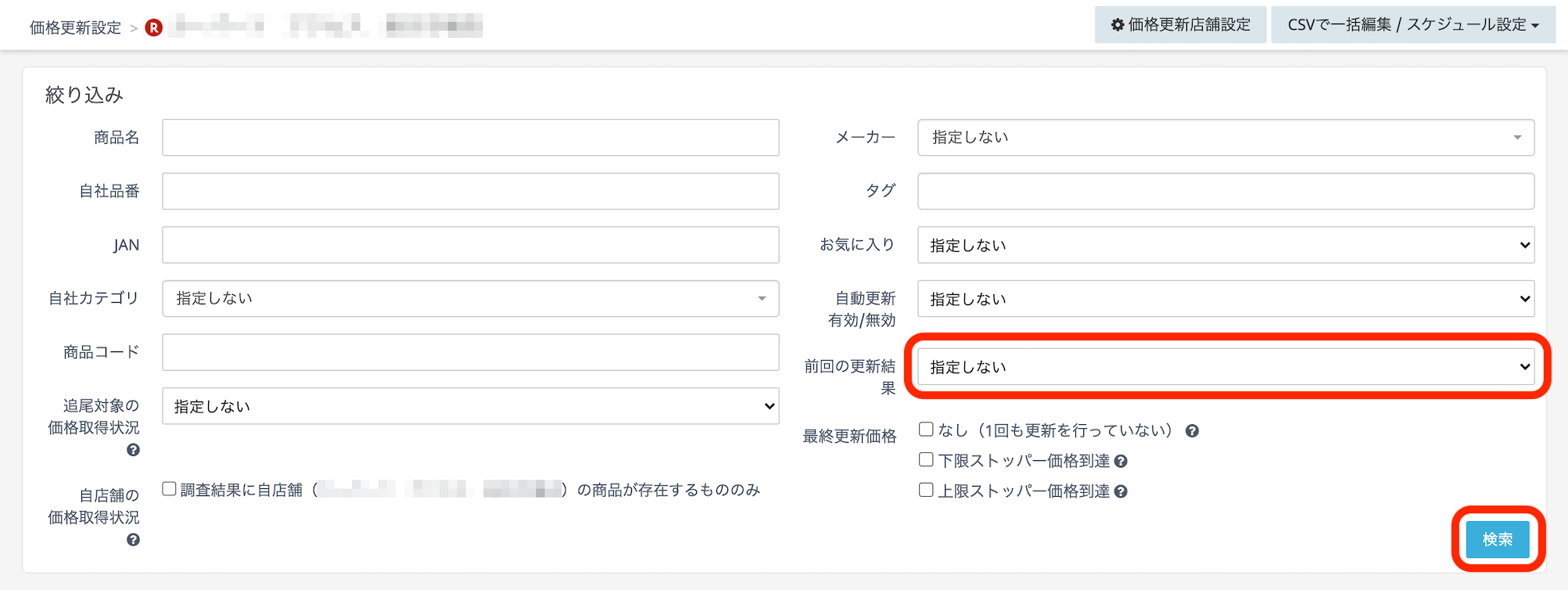Tick the 上限ストッパー価格到達 checkbox
The width and height of the screenshot is (1568, 590).
click(x=926, y=490)
